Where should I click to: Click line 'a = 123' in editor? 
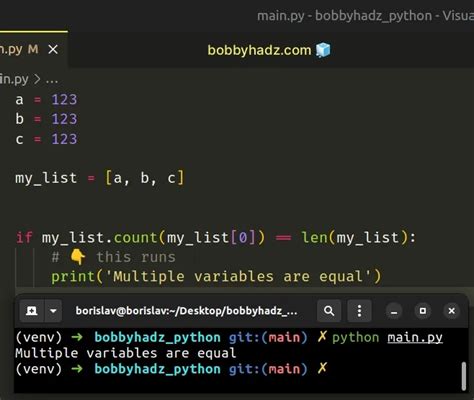46,99
